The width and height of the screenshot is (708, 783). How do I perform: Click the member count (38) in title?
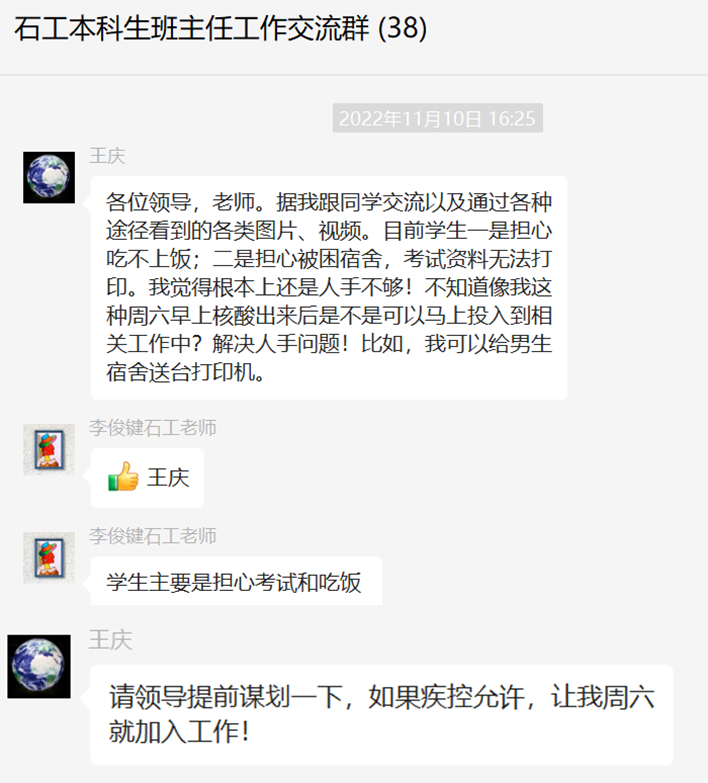[x=402, y=28]
